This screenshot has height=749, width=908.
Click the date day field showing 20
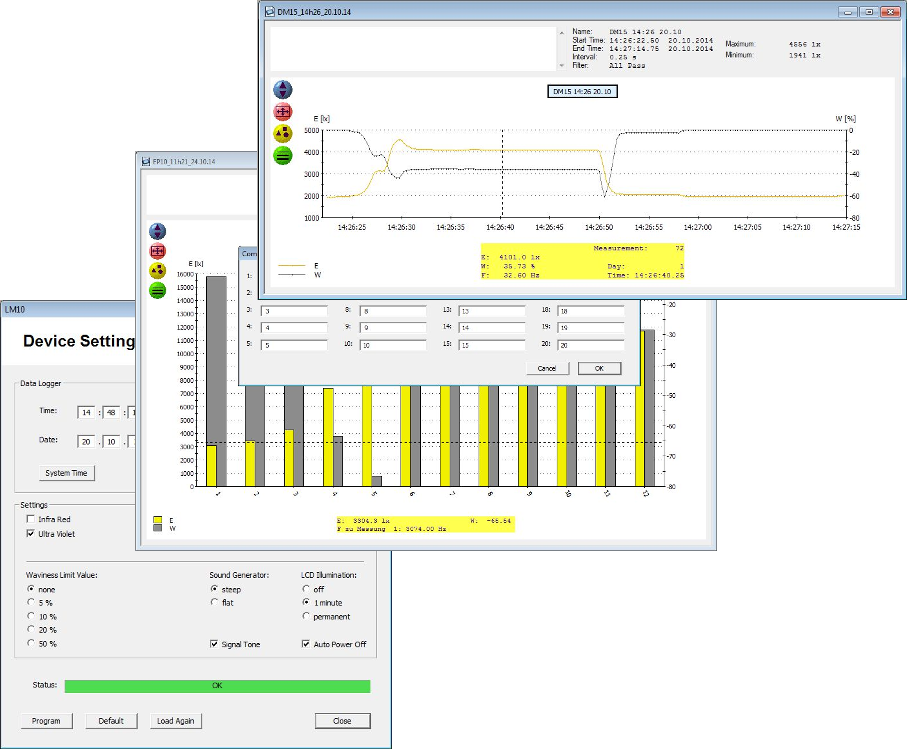pos(86,441)
